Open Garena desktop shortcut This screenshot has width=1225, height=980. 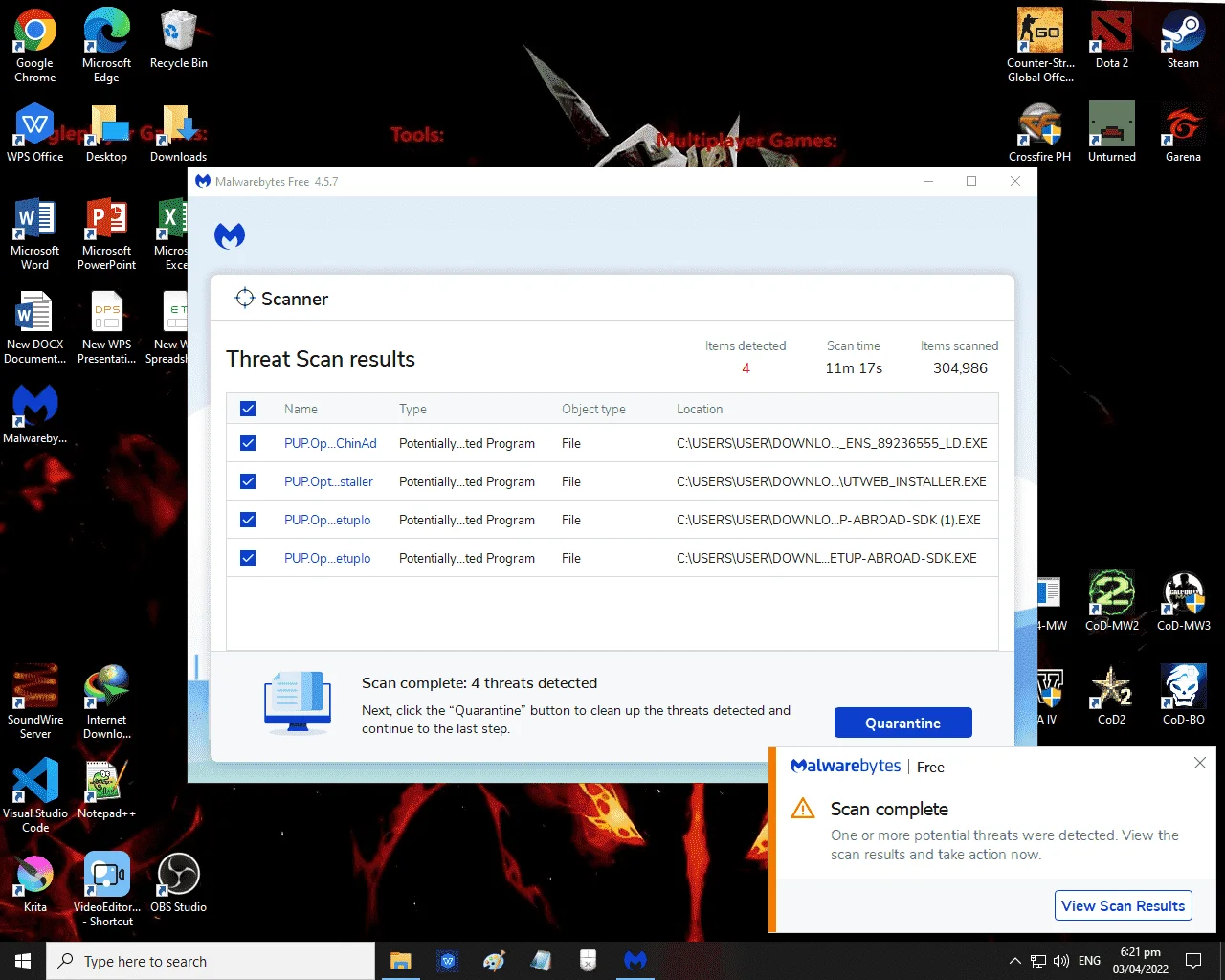pyautogui.click(x=1183, y=132)
